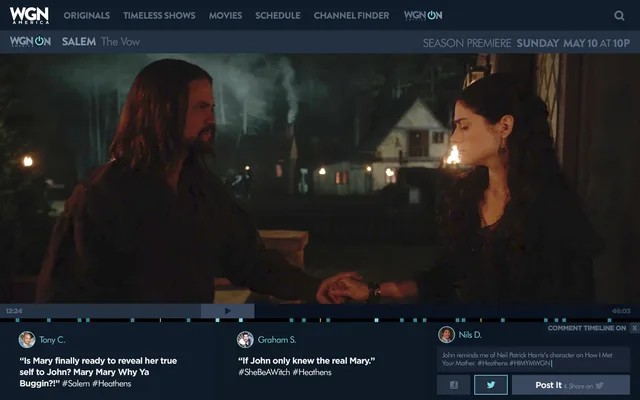Click #Heathens hashtag in Graham's comment
The width and height of the screenshot is (640, 400).
pyautogui.click(x=312, y=372)
